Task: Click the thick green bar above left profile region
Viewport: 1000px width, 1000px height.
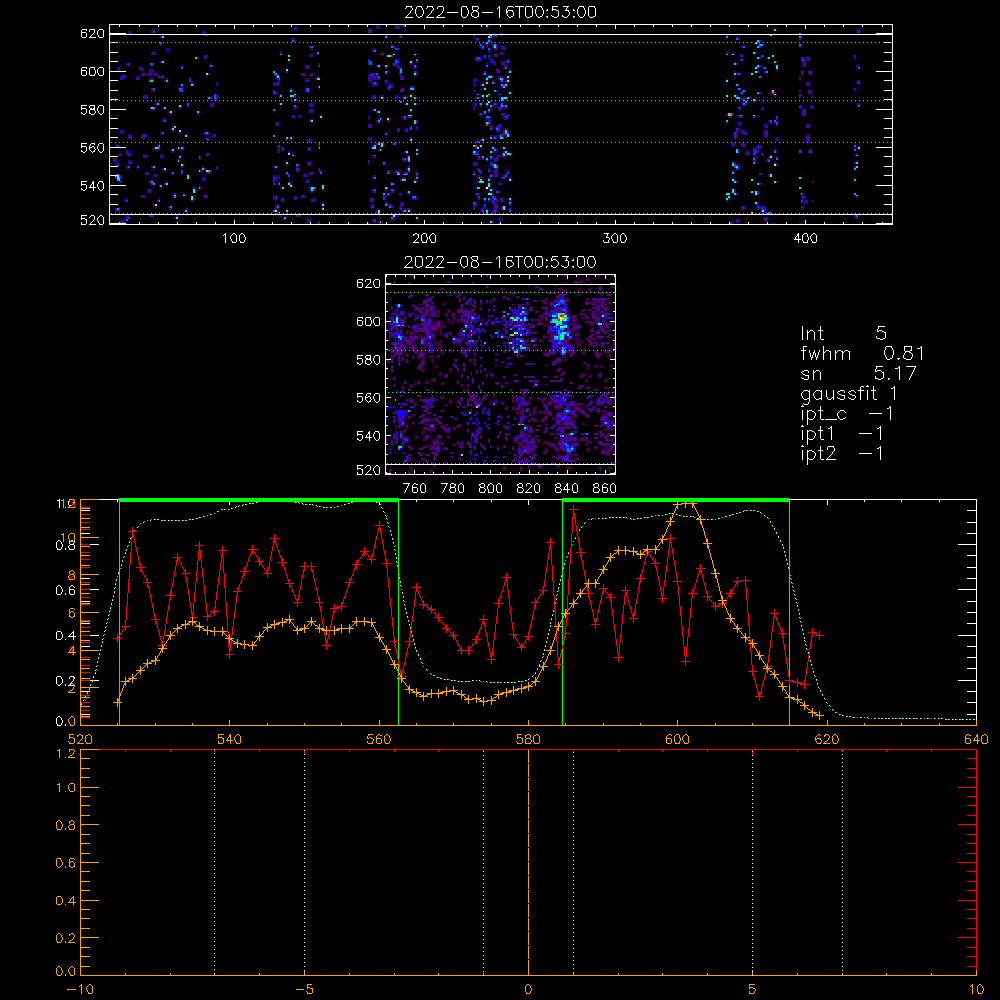Action: pos(259,500)
